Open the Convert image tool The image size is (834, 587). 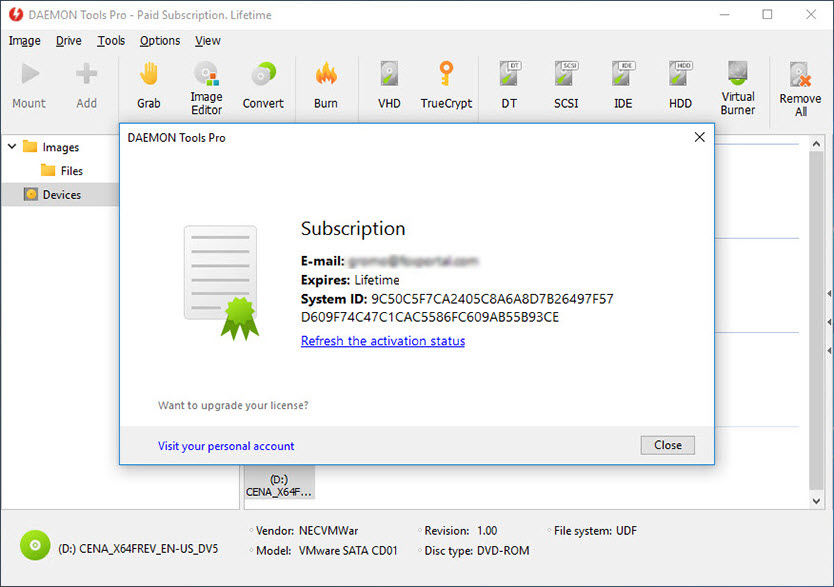[263, 85]
